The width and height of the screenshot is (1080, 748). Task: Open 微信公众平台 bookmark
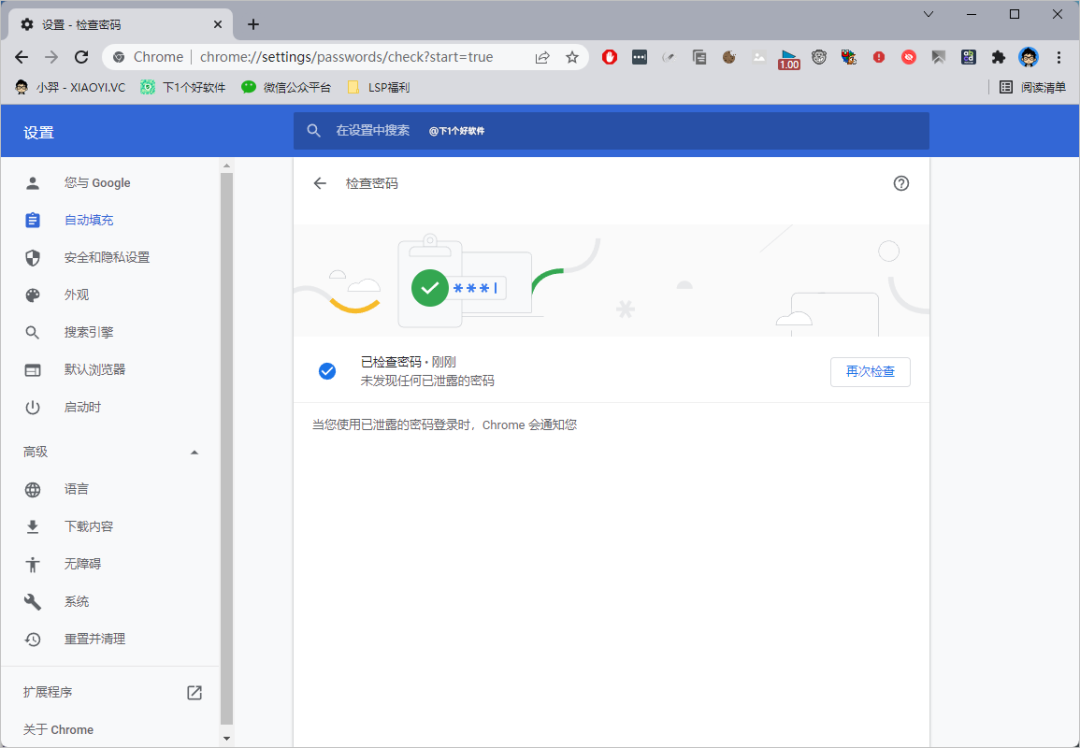click(x=287, y=87)
